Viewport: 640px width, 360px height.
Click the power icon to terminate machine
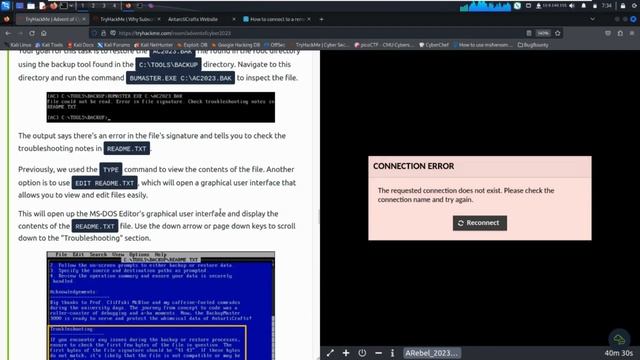pos(362,353)
